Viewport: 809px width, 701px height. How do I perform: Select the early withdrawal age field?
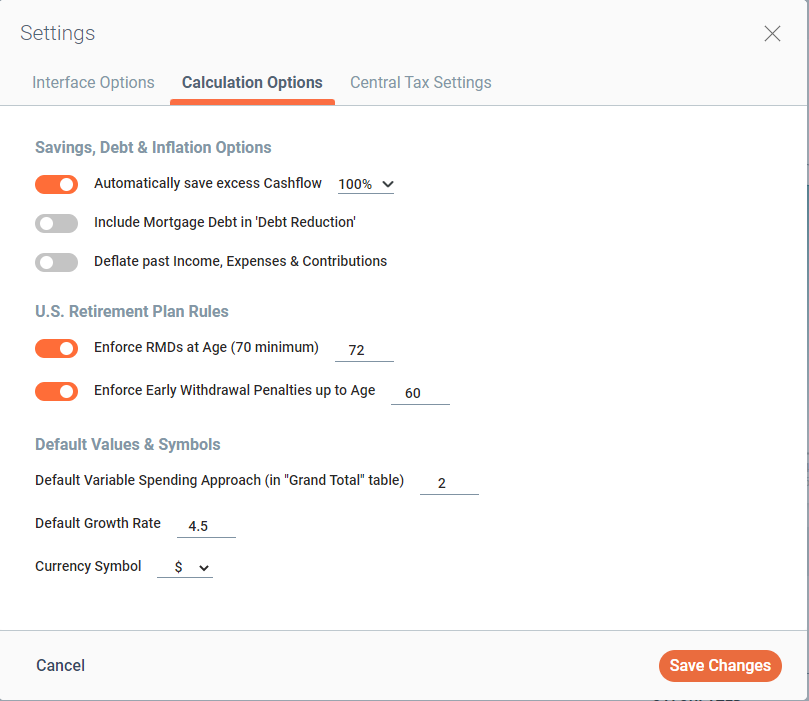coord(420,392)
